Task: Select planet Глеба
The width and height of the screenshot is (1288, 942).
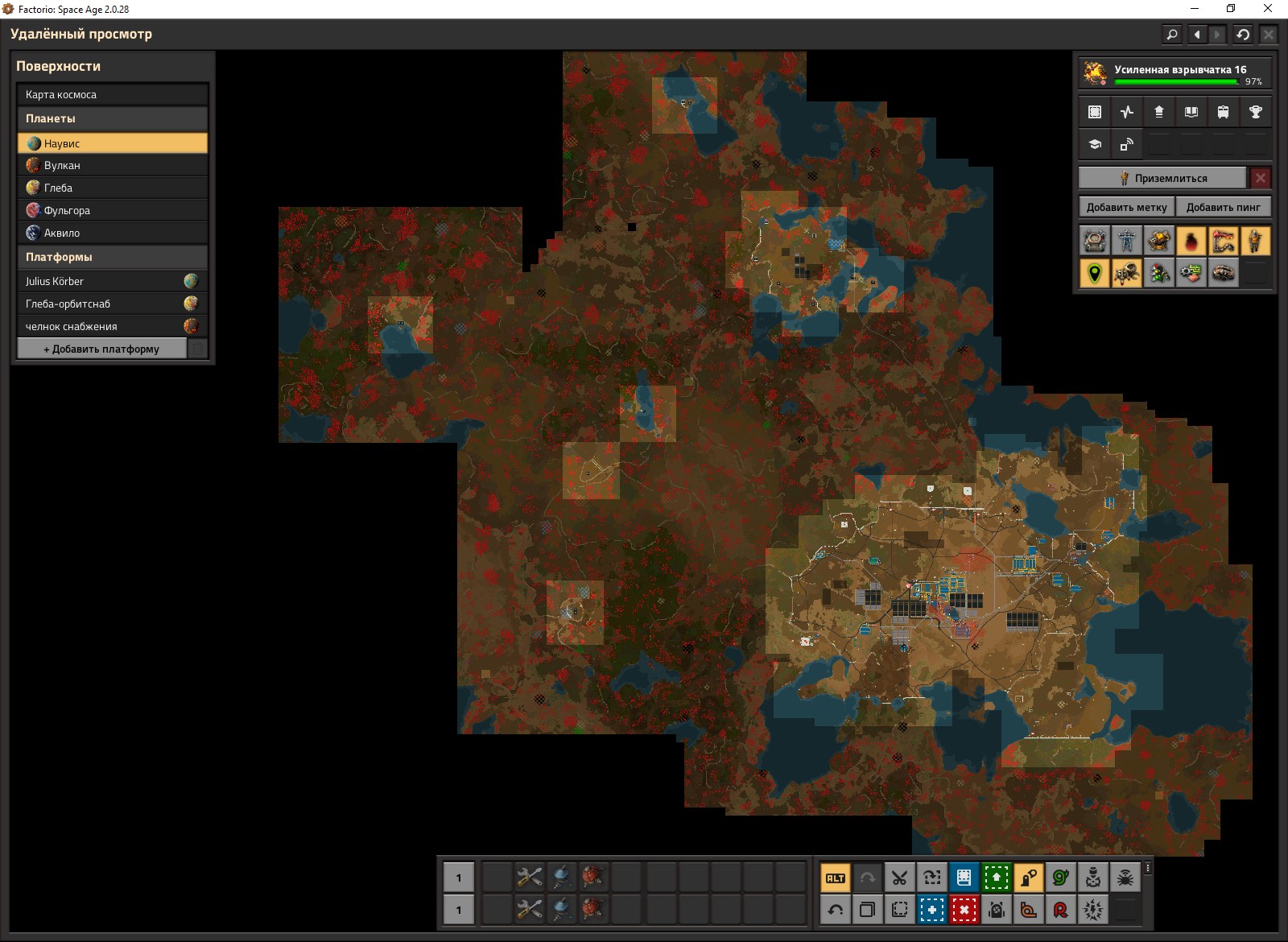Action: [113, 188]
